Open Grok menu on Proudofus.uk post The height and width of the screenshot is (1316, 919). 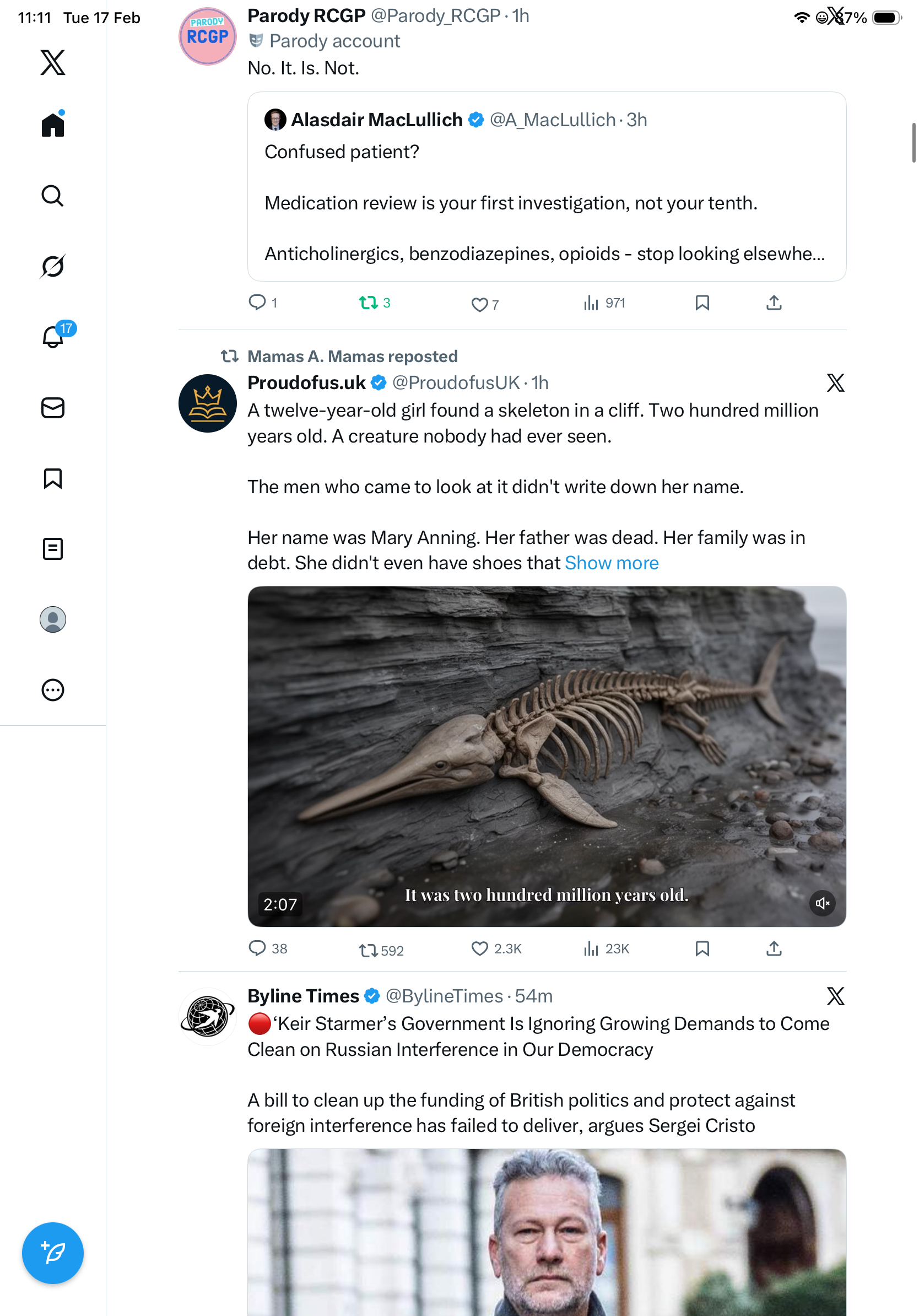pos(835,383)
